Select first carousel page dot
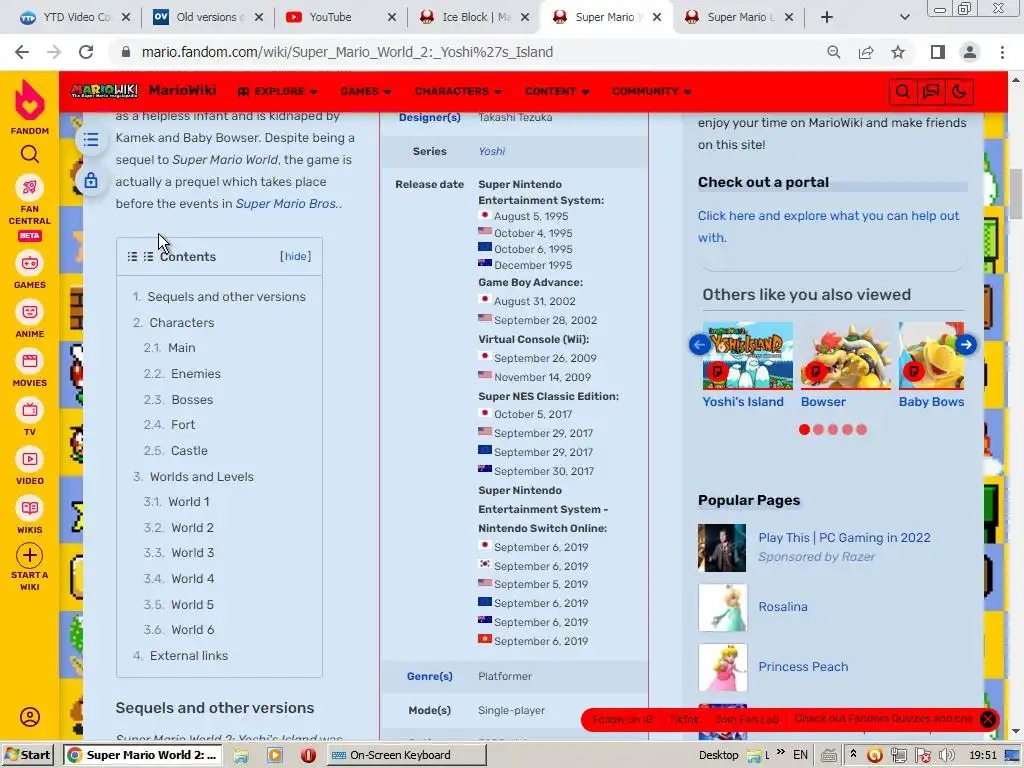The width and height of the screenshot is (1024, 768). click(x=804, y=430)
